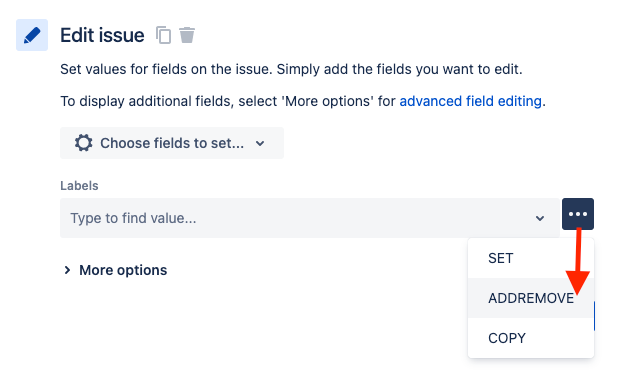Click the Edit issue heading
625x383 pixels.
point(102,35)
